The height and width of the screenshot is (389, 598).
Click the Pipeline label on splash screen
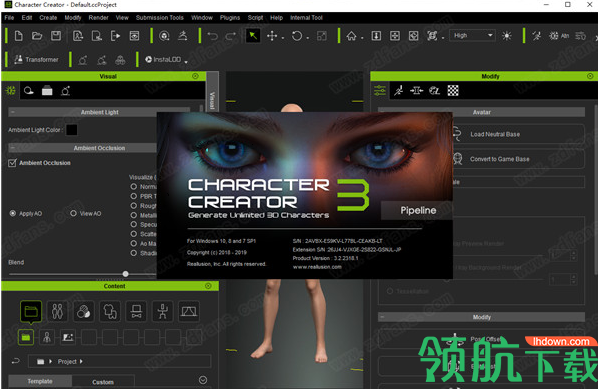coord(418,211)
